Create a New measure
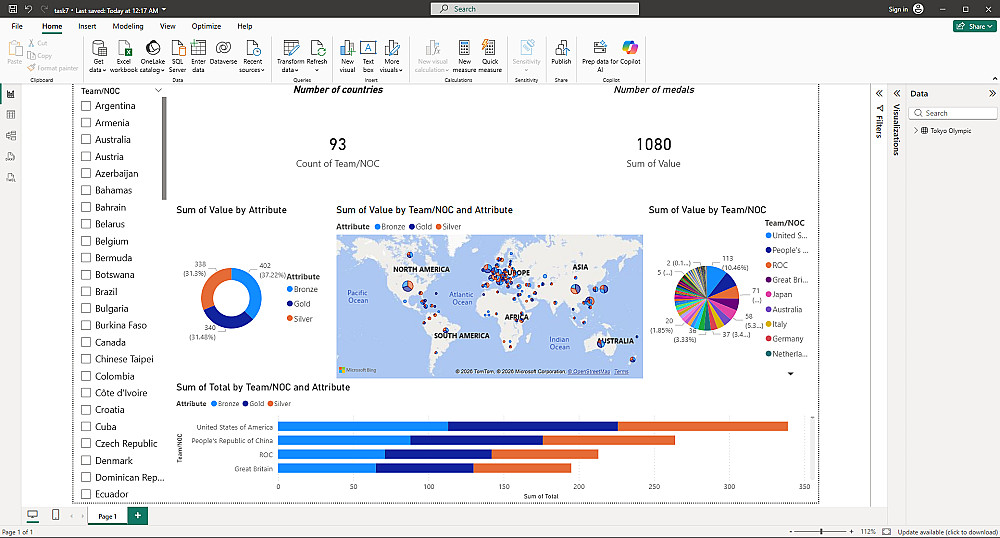Screen dimensions: 1000x538 [464, 56]
